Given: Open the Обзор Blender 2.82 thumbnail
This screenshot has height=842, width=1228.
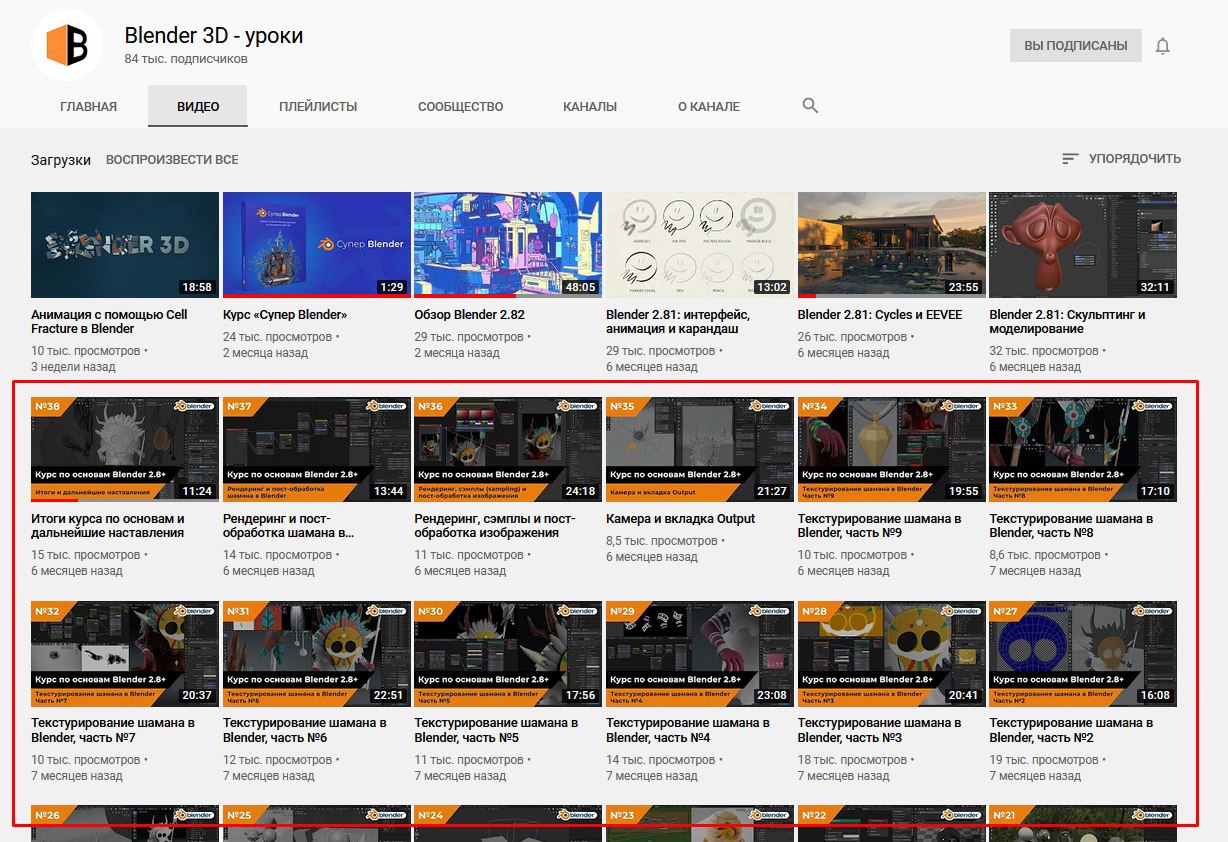Looking at the screenshot, I should coord(508,245).
